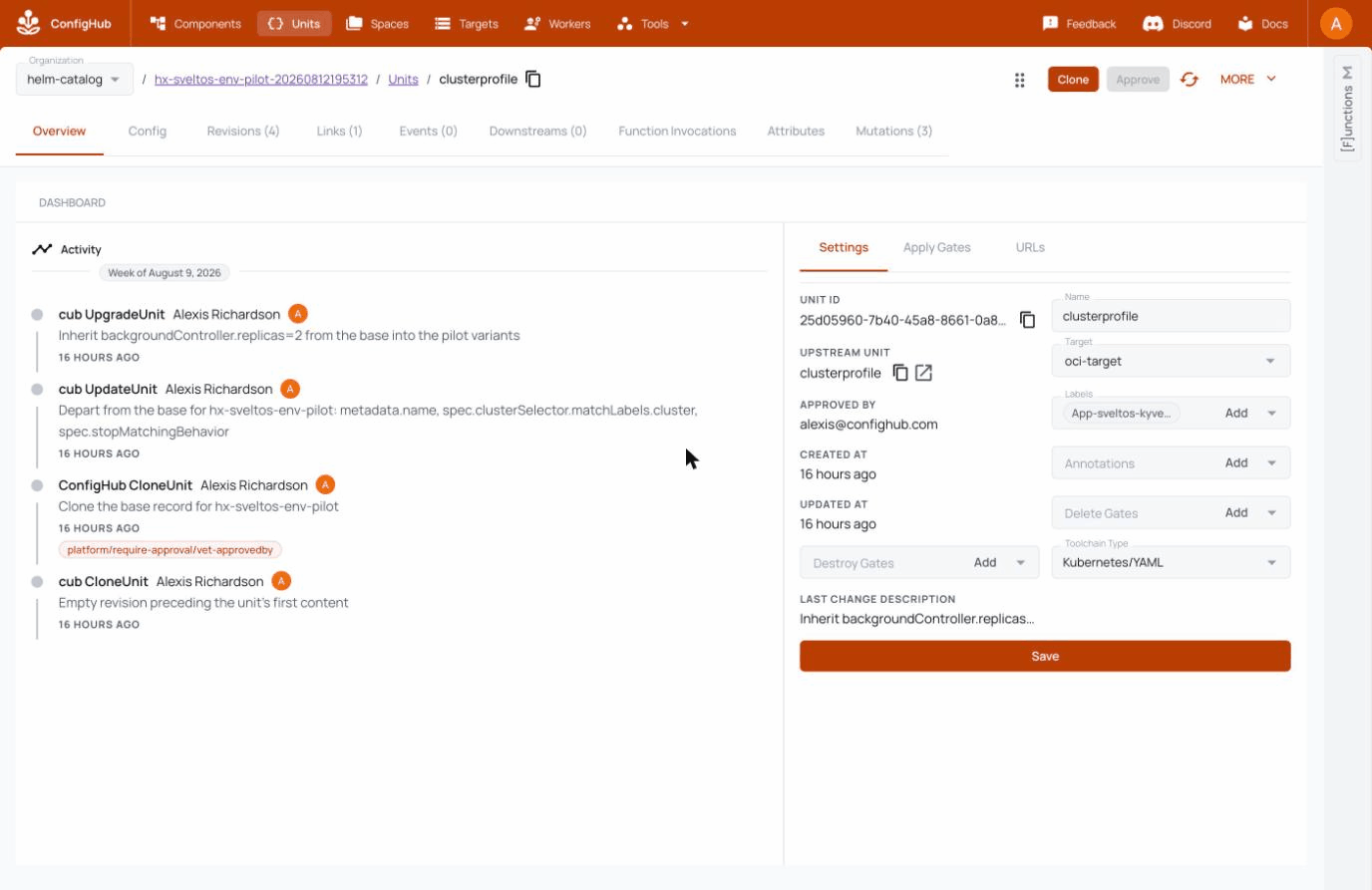Screen dimensions: 1372x890
Task: Click the avatar beside cub UpgradeUnit entry
Action: coord(298,314)
